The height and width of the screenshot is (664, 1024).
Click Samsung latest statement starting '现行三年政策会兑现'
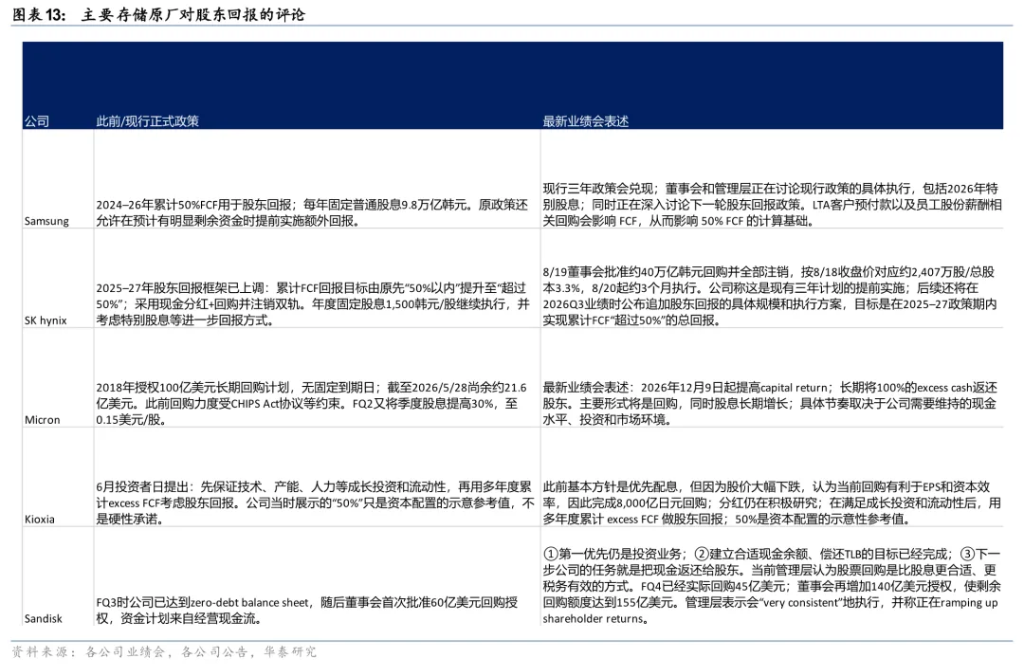click(772, 204)
